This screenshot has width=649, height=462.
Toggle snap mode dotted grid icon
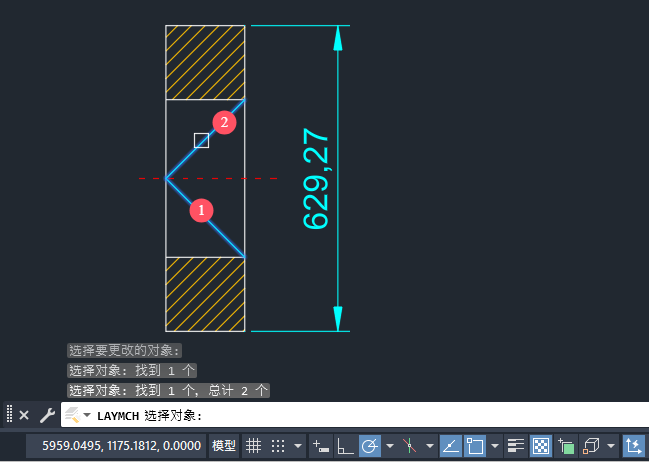[278, 446]
